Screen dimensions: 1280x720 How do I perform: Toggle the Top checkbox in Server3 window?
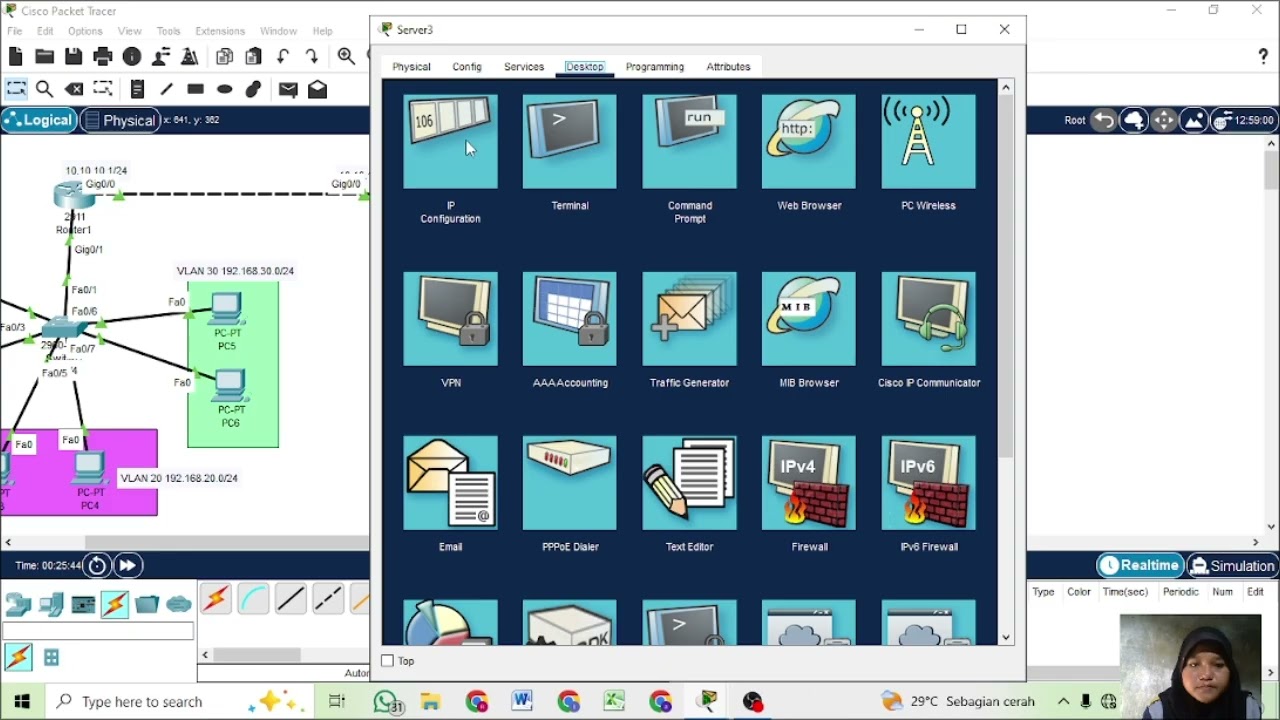tap(388, 661)
